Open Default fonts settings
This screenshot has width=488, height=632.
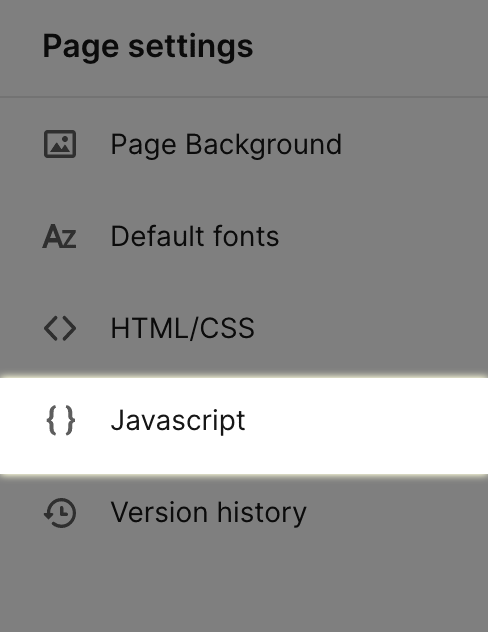click(244, 236)
